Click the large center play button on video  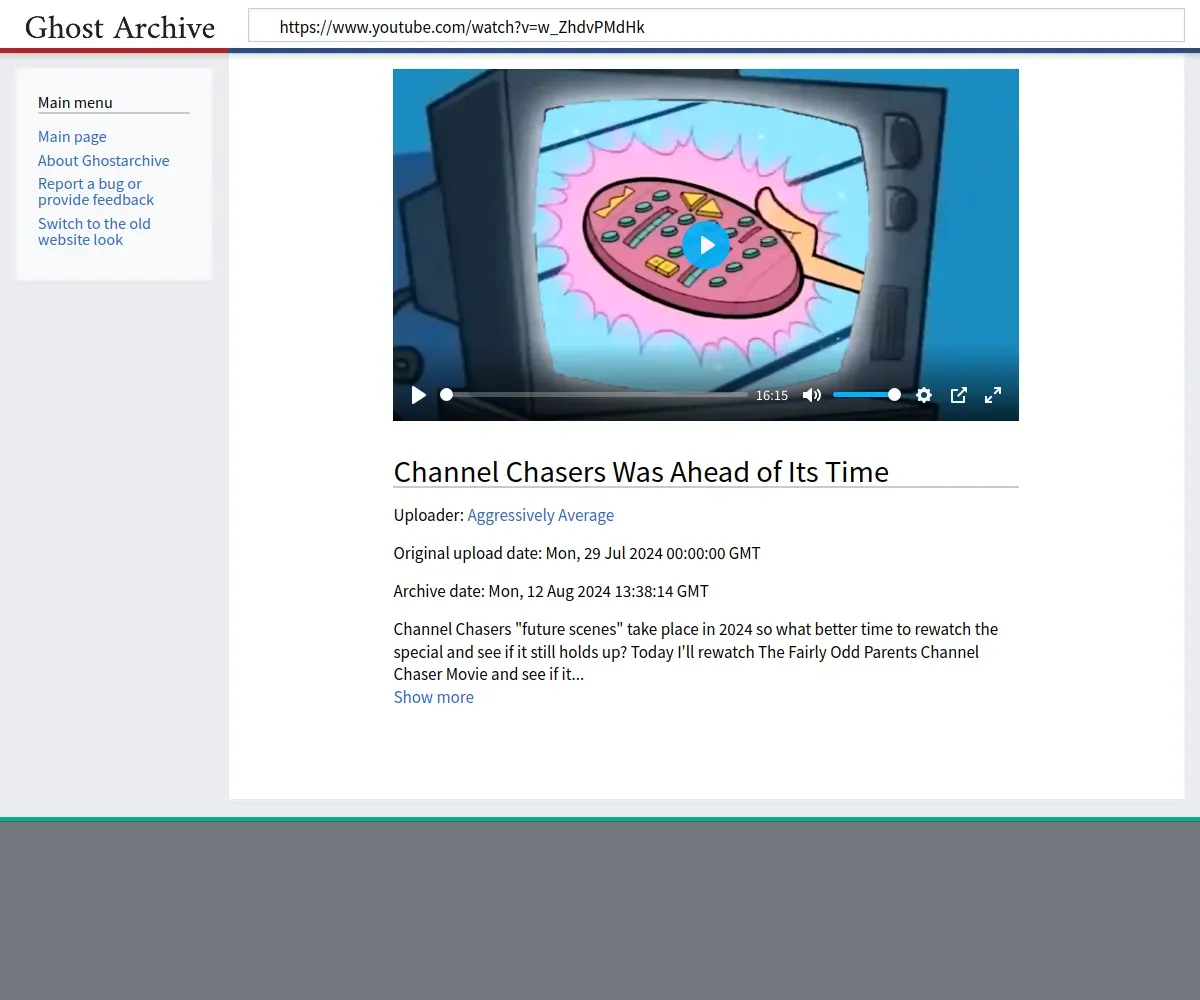click(x=706, y=245)
